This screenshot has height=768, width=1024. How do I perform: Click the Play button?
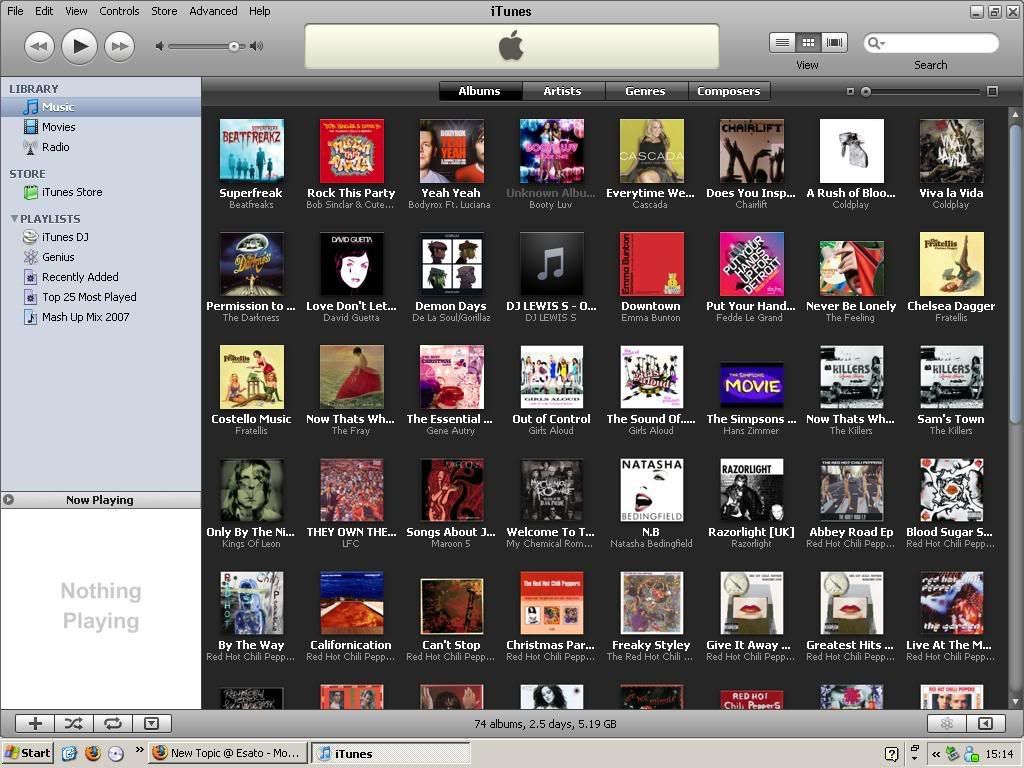[80, 46]
